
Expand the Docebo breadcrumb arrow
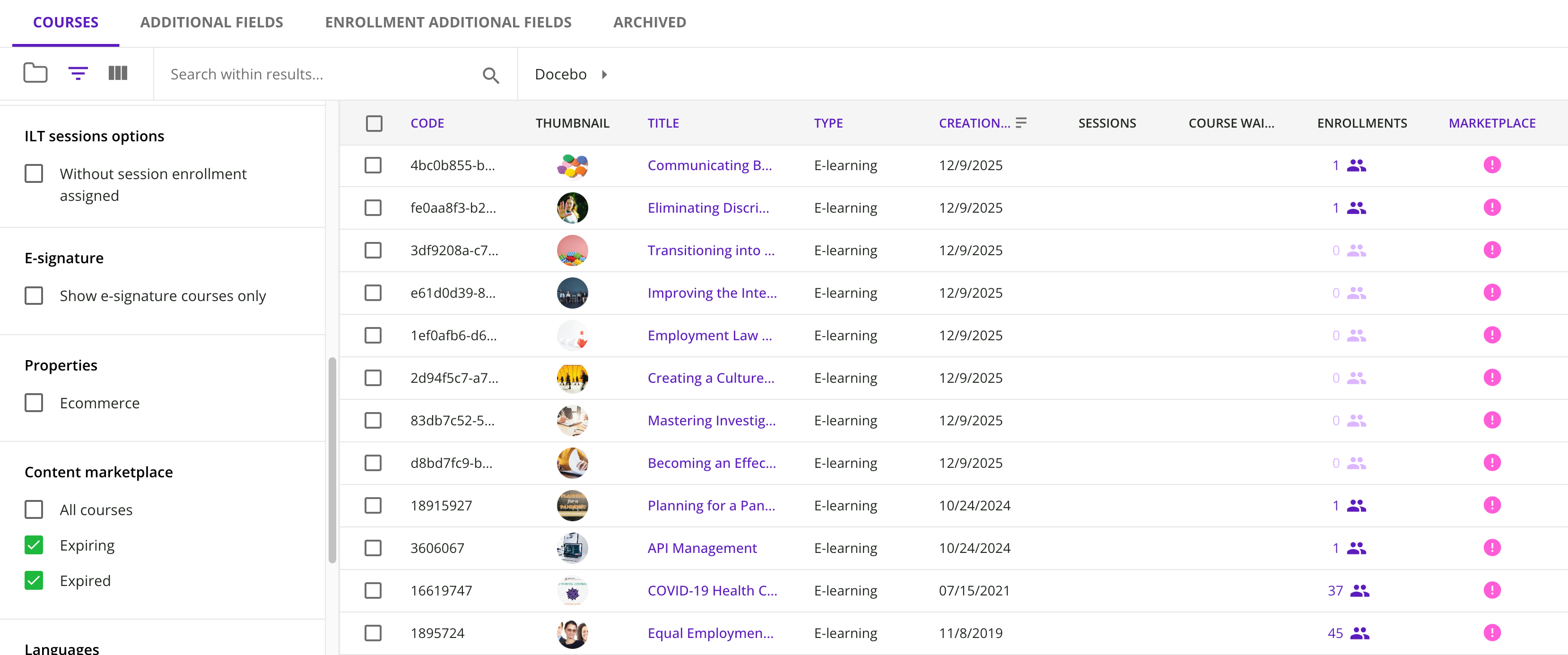click(604, 74)
